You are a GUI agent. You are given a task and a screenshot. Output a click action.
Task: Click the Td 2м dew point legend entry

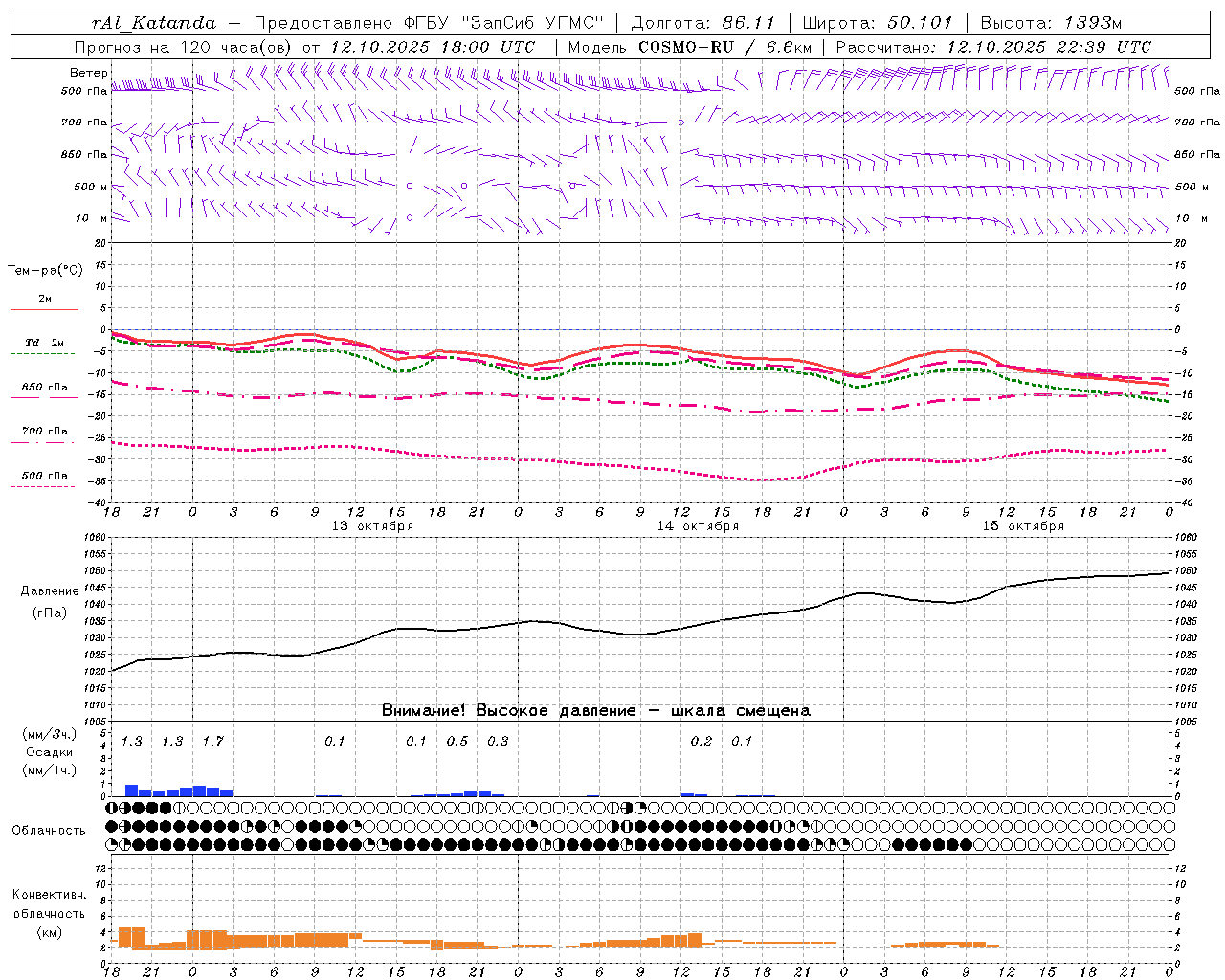(x=44, y=343)
